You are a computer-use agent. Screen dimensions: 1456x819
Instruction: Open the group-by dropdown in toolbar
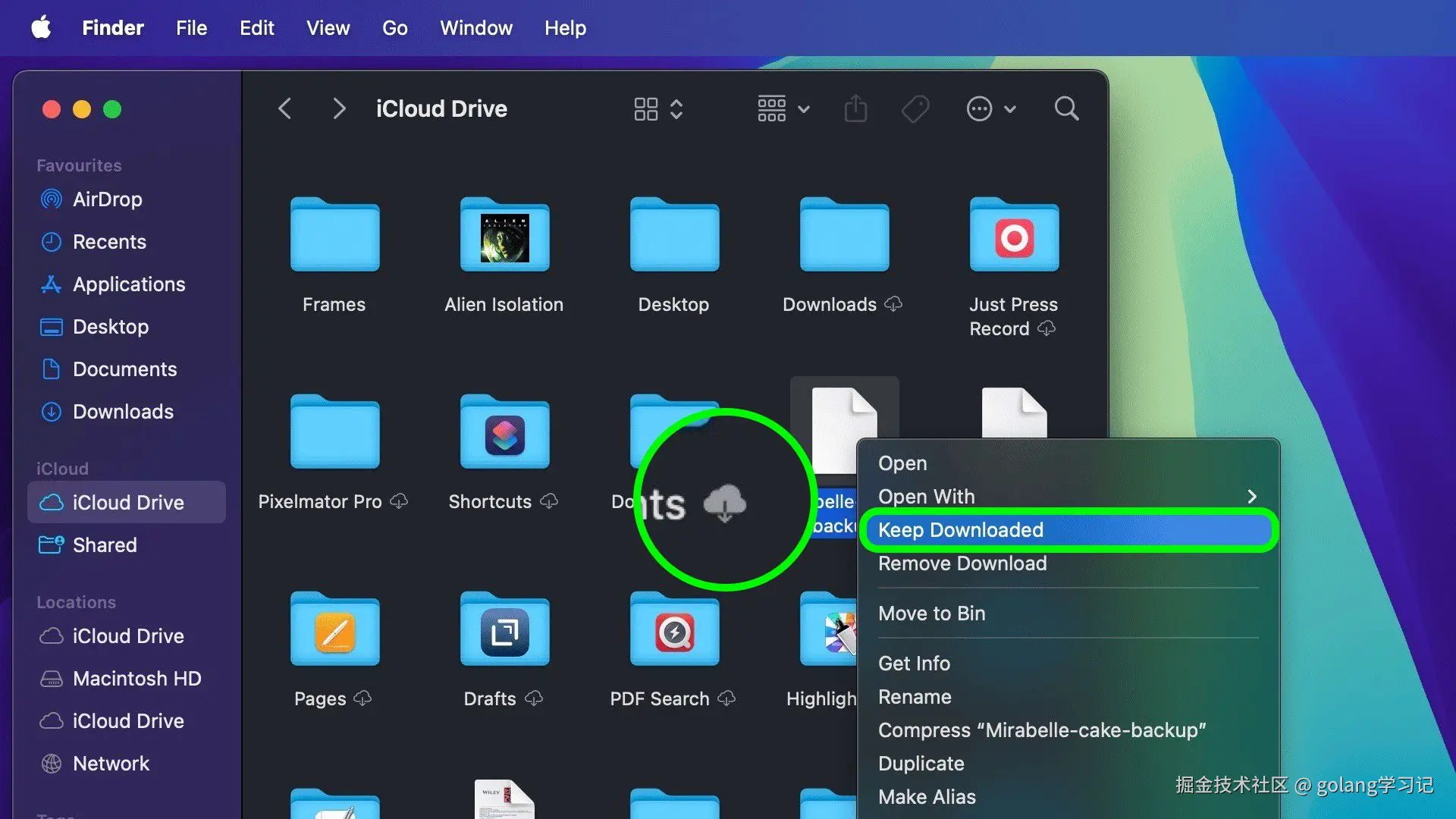[803, 108]
